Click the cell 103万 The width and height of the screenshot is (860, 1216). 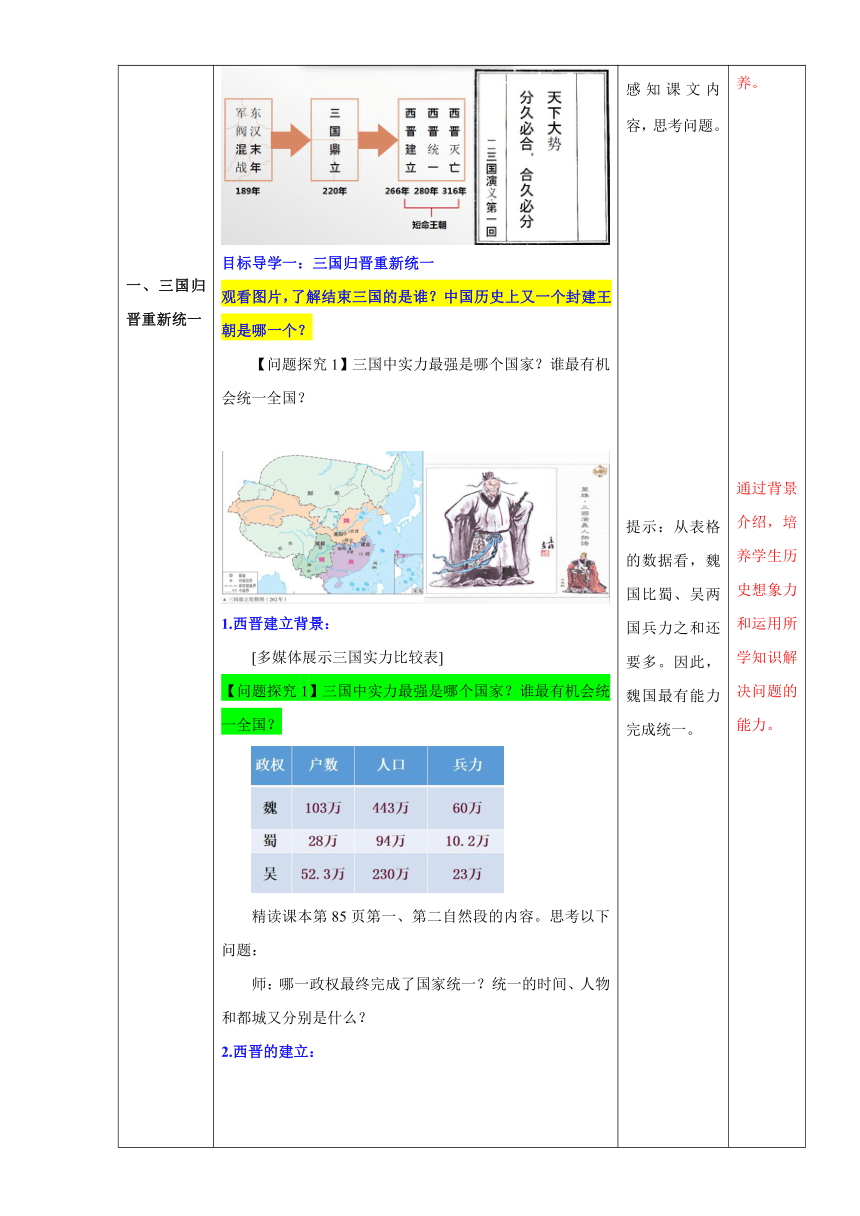[x=323, y=807]
